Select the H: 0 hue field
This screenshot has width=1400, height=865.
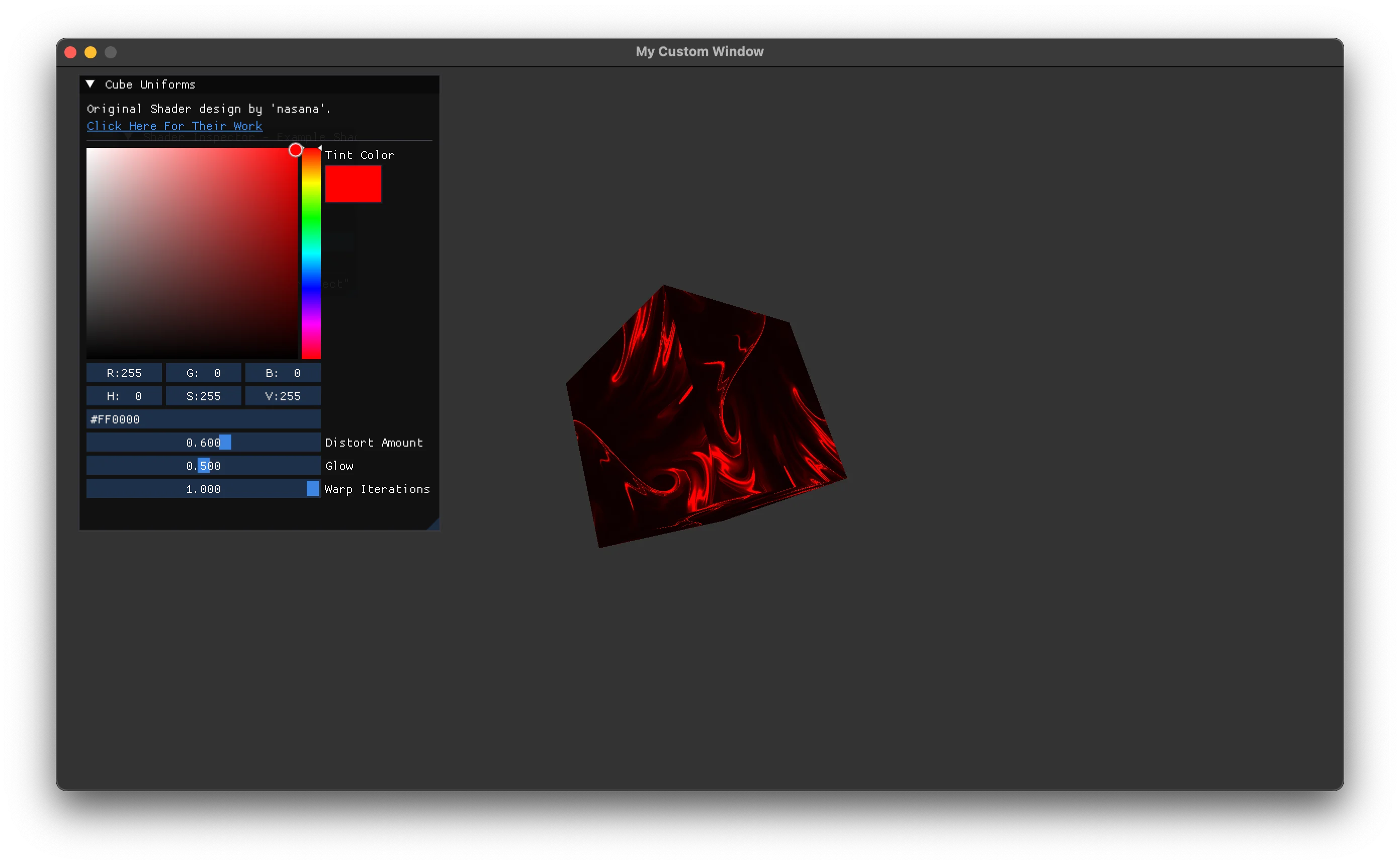124,396
